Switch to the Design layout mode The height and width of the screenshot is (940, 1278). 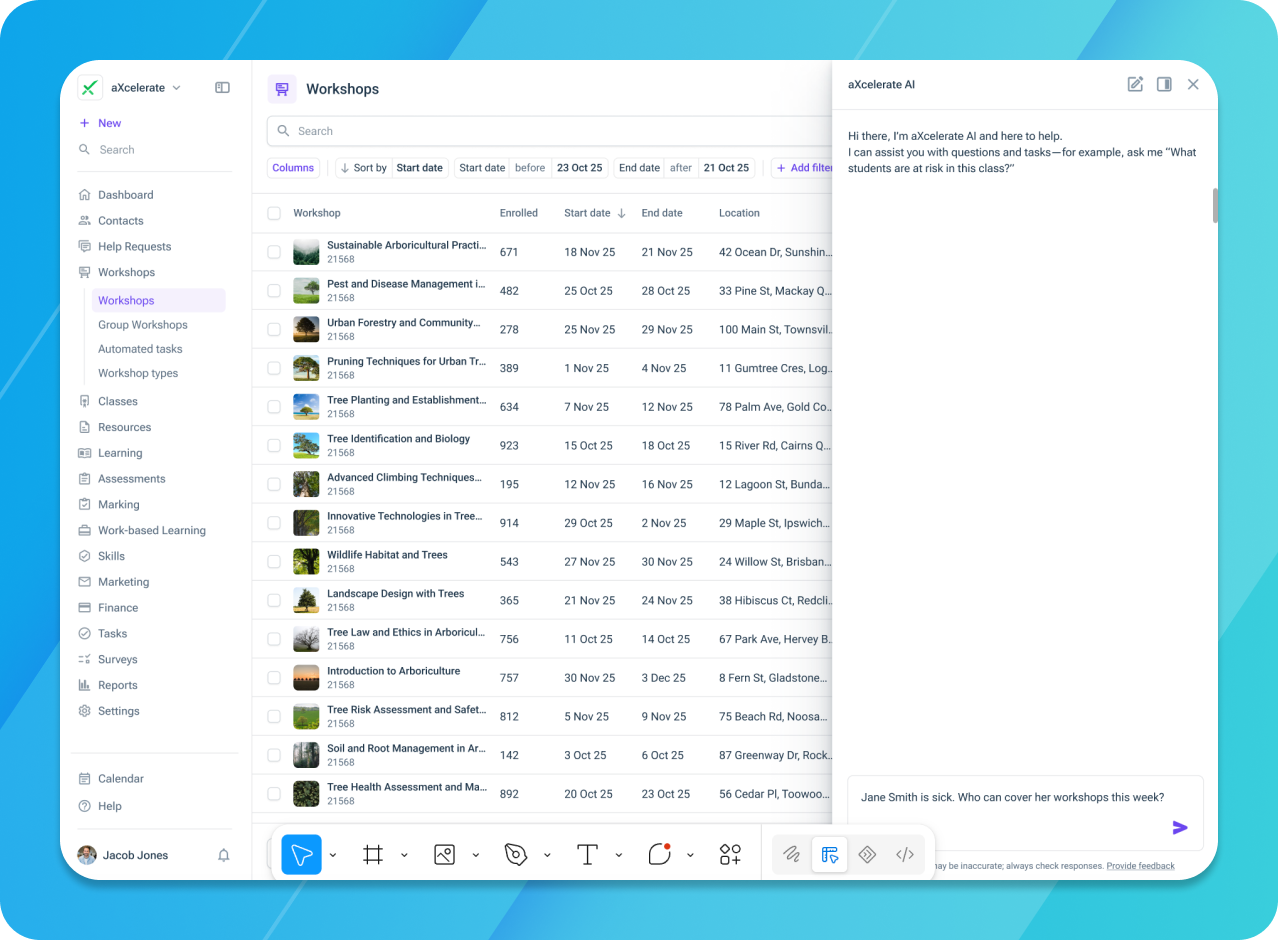(x=829, y=854)
